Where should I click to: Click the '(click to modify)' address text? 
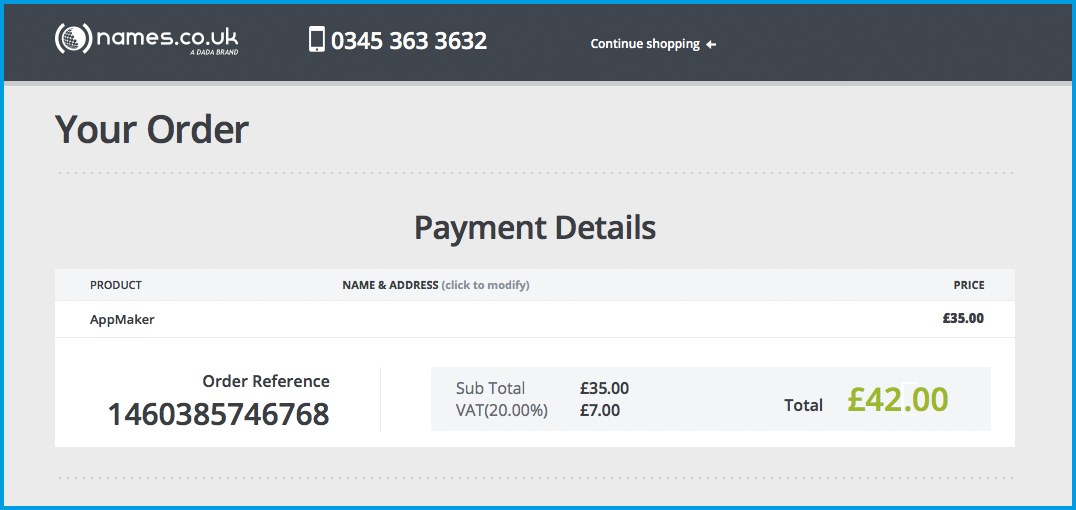click(486, 285)
